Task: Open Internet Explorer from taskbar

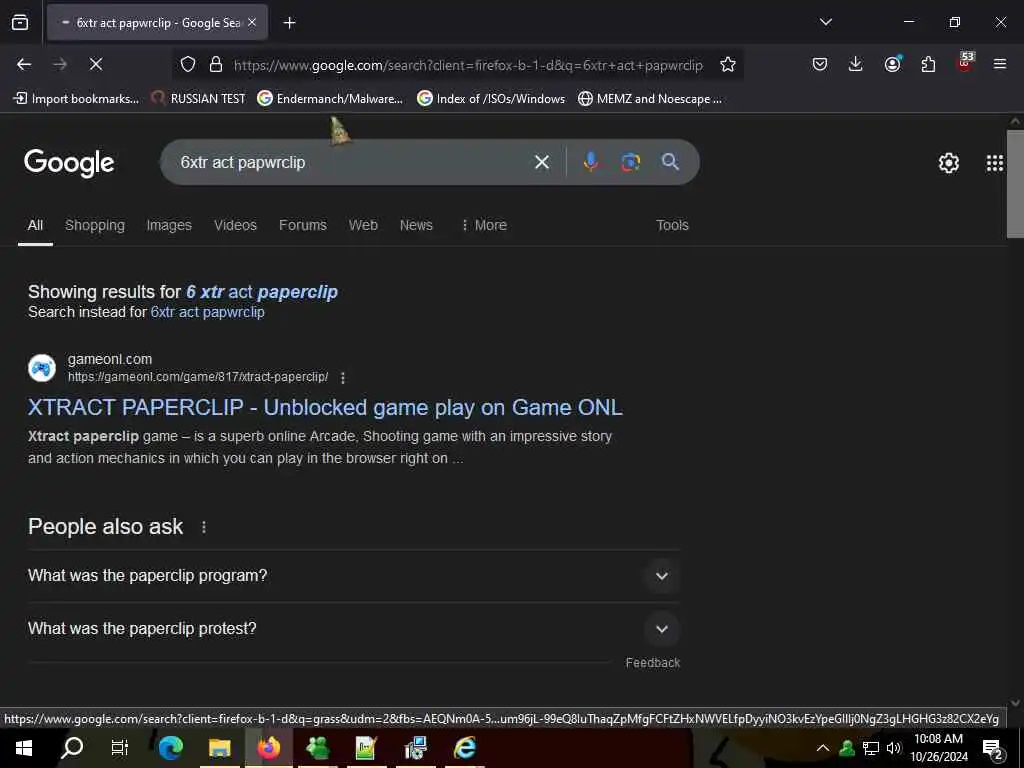Action: point(464,748)
